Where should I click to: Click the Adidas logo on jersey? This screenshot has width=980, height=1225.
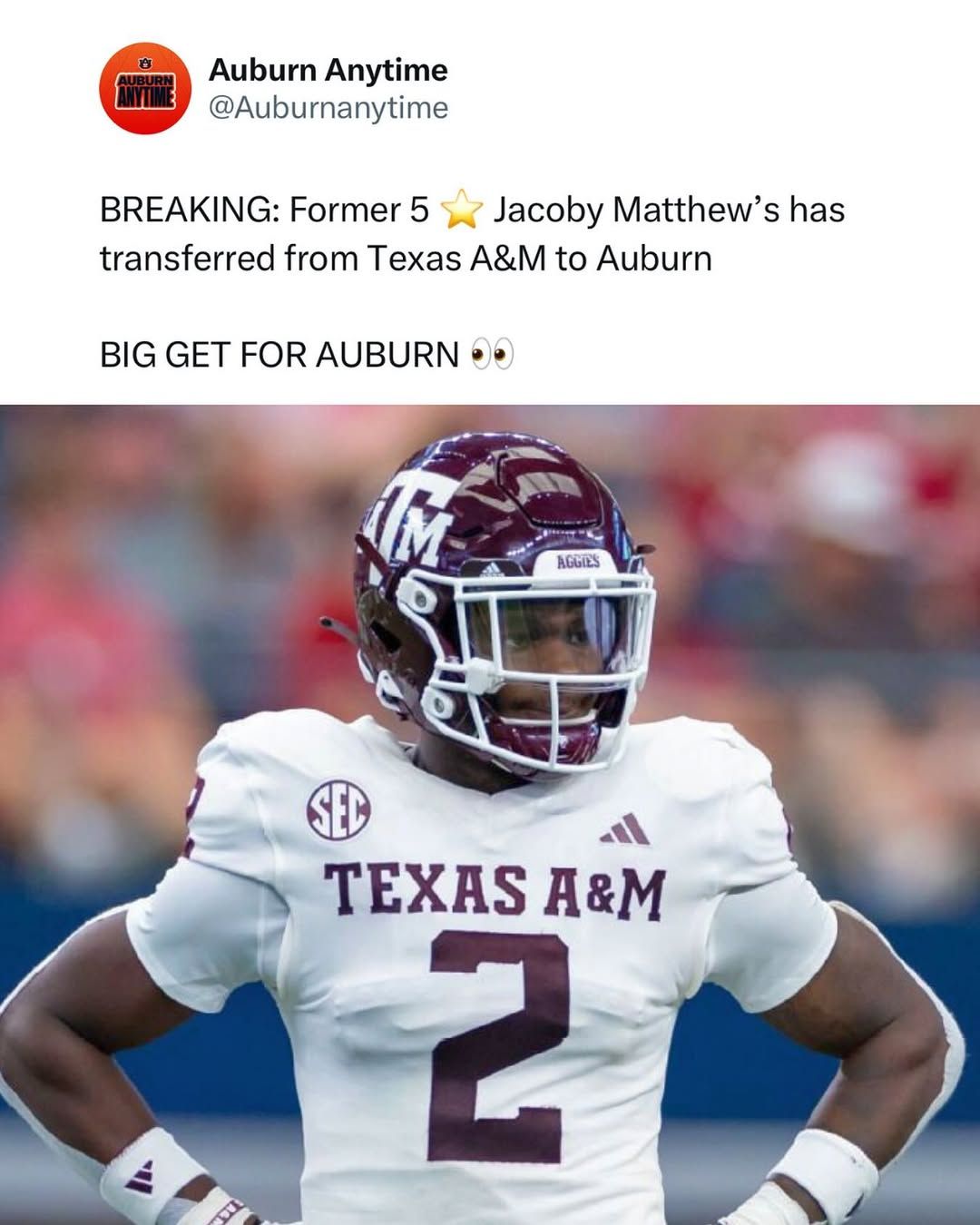(x=625, y=829)
